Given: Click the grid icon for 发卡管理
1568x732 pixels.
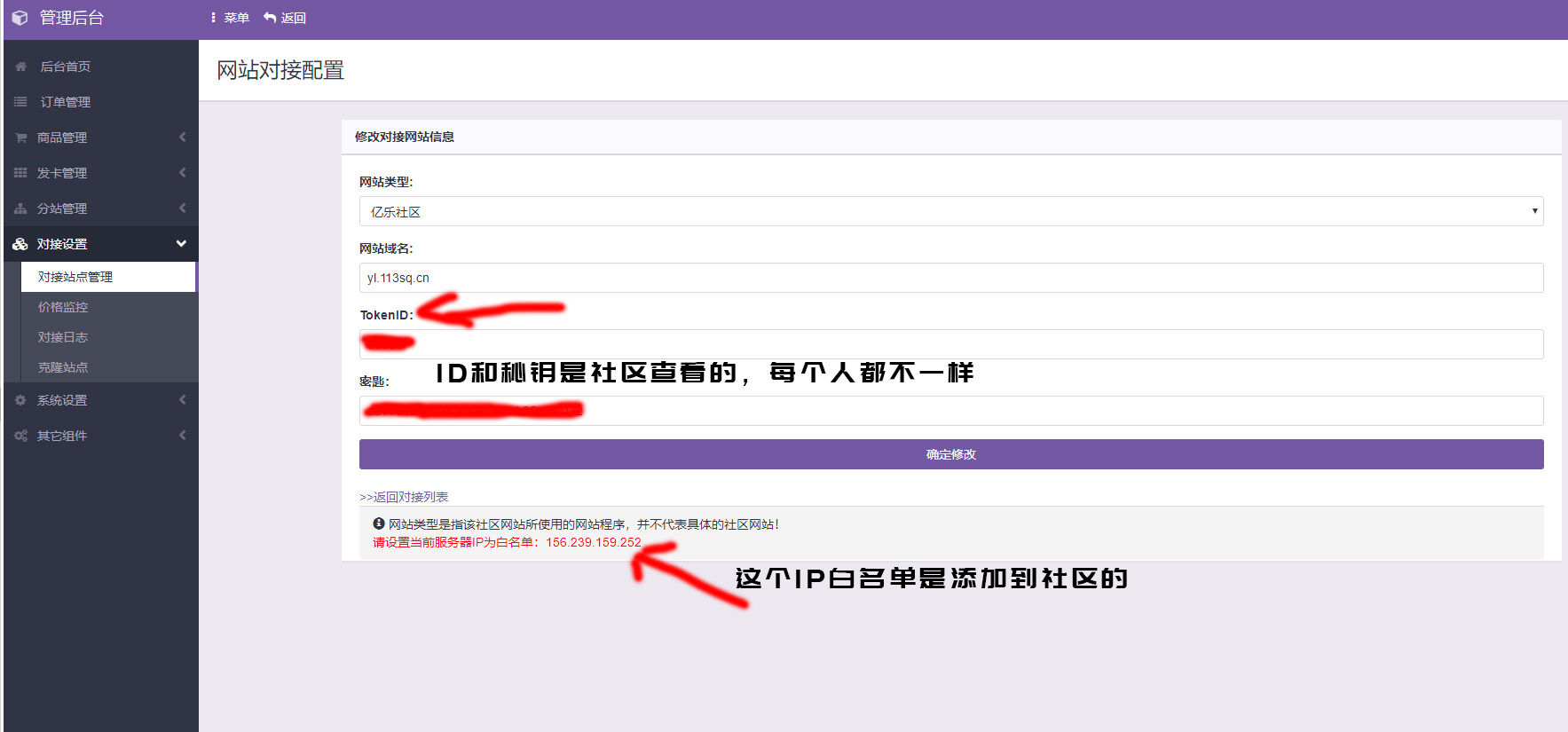Looking at the screenshot, I should coord(20,173).
